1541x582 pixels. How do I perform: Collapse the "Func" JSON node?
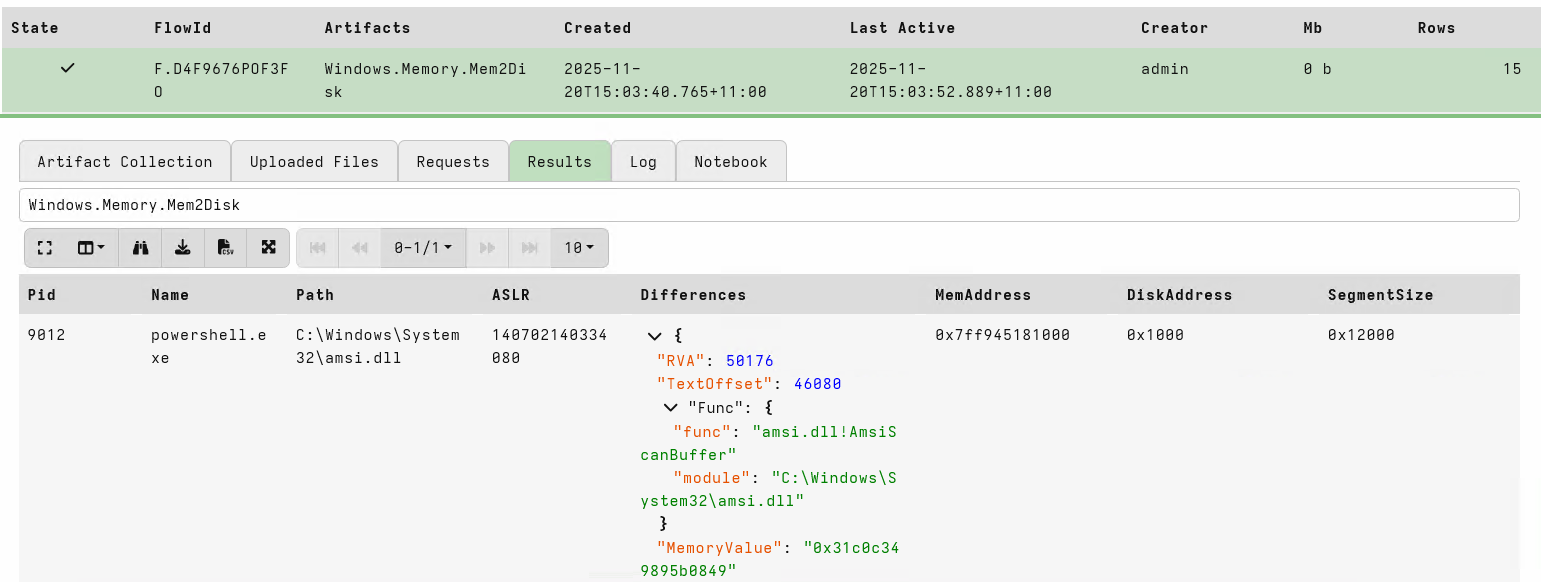(671, 408)
